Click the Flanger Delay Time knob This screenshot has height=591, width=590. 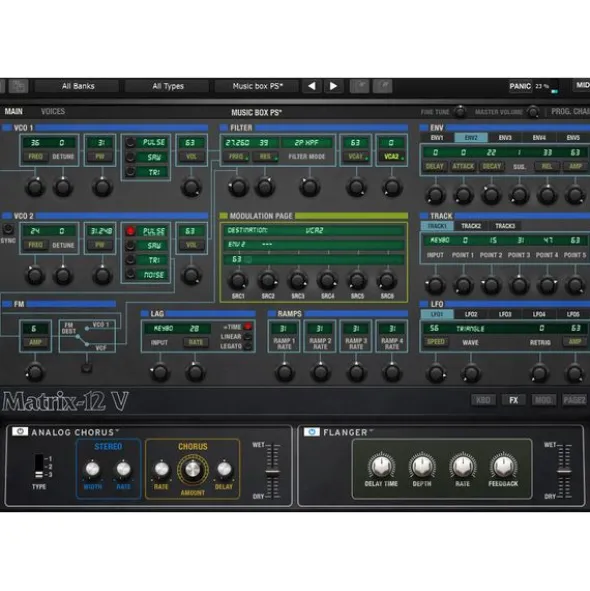coord(381,466)
